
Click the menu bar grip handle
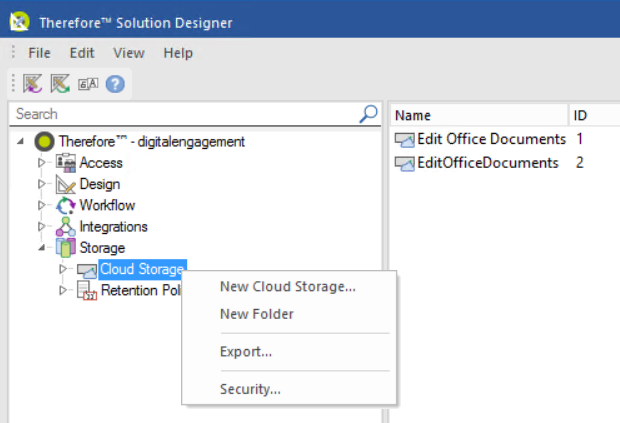13,52
